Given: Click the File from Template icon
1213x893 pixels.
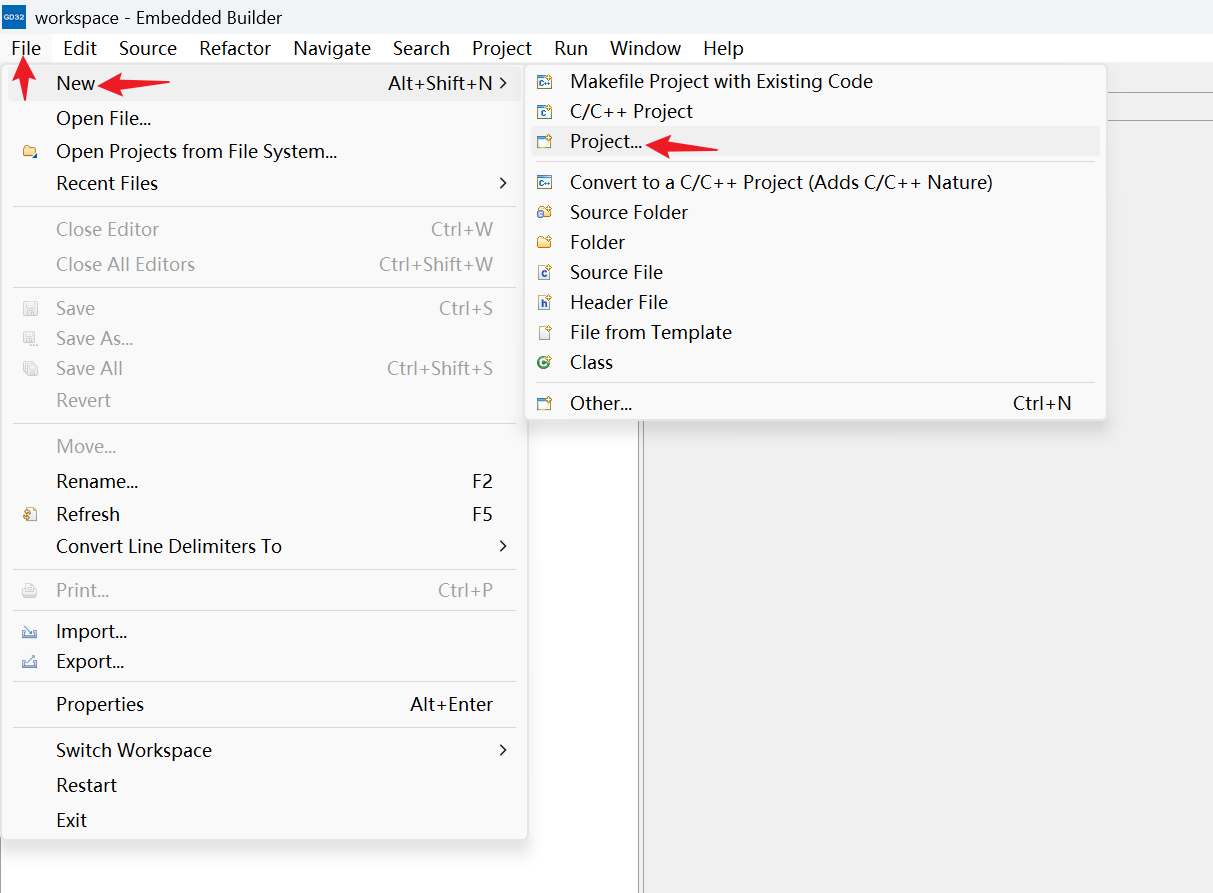Looking at the screenshot, I should coord(545,332).
